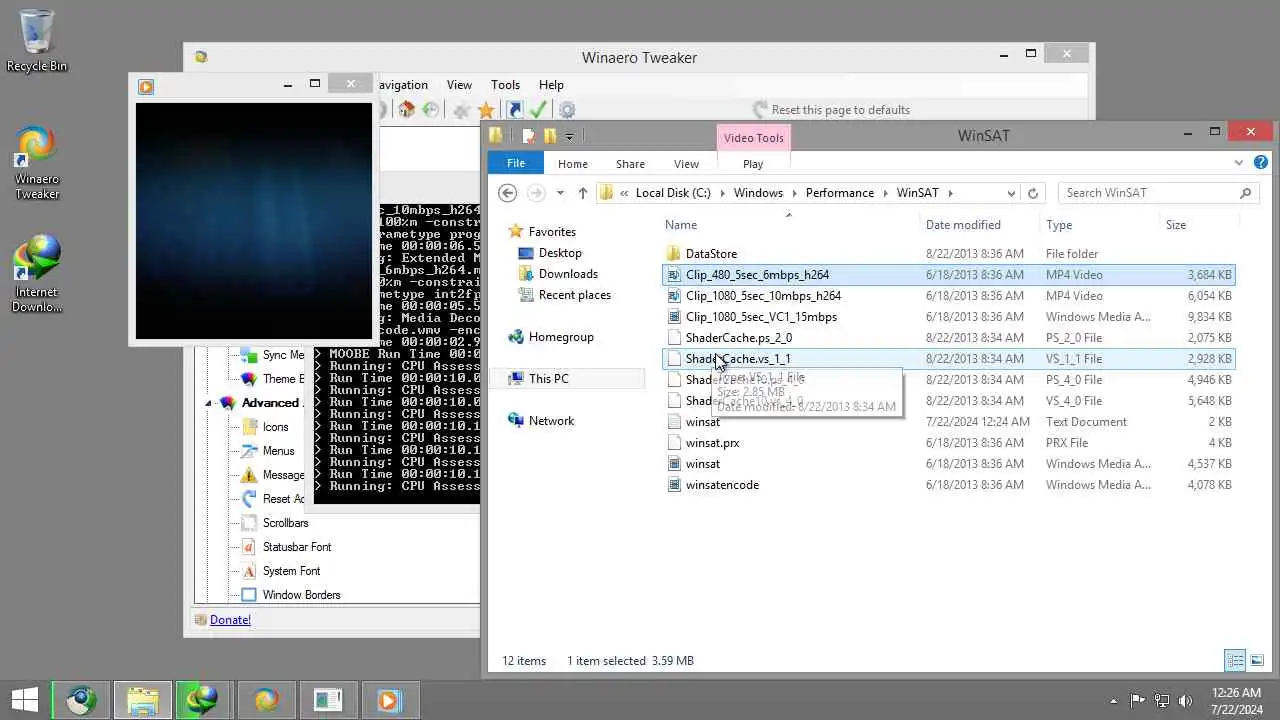The image size is (1280, 720).
Task: Click Performance in the address breadcrumb
Action: [x=840, y=193]
